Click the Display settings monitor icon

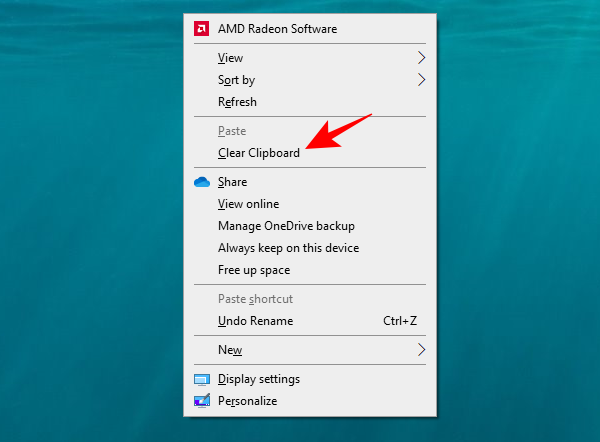coord(202,380)
